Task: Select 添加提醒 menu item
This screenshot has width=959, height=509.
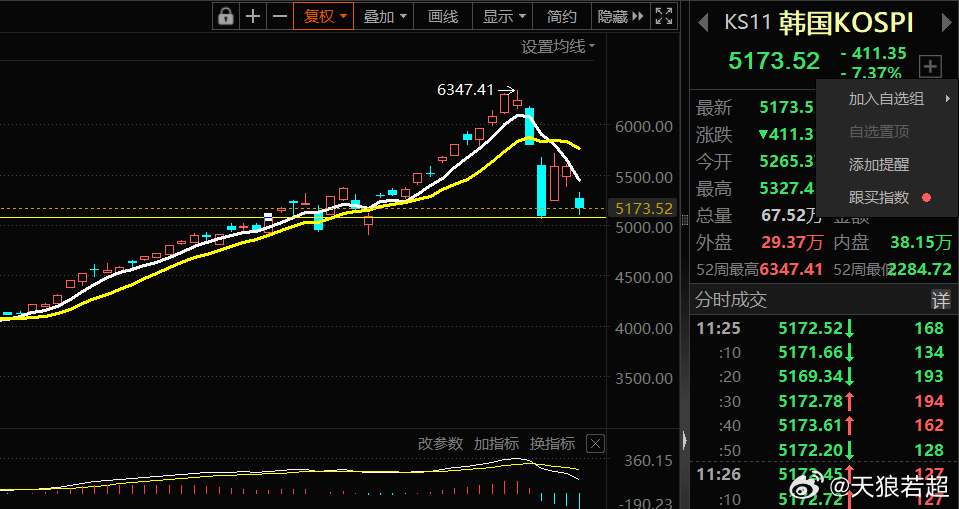Action: coord(887,165)
